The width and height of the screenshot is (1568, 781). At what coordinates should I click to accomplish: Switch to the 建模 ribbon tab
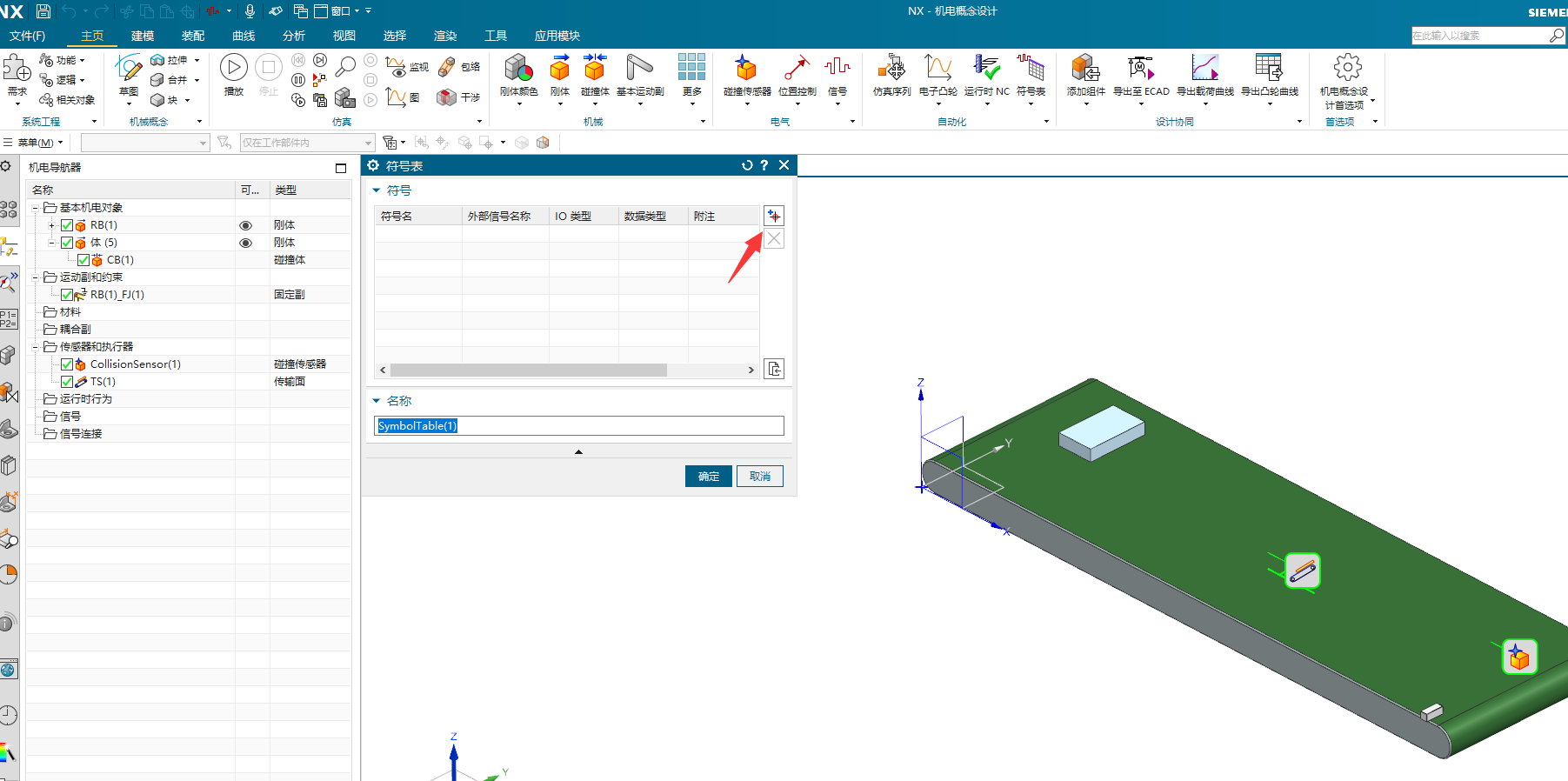(143, 36)
